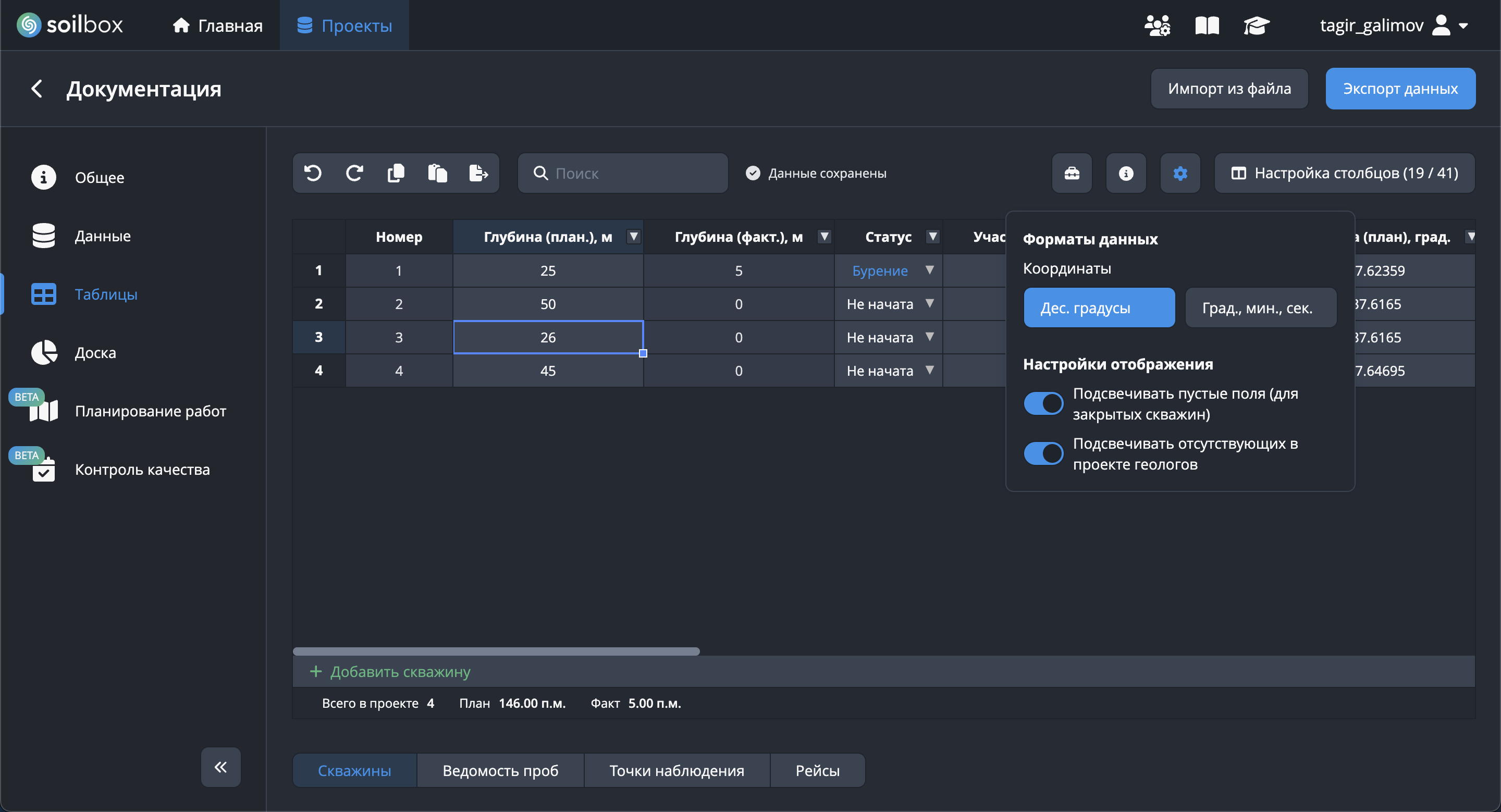Screen dimensions: 1501x812
Task: Toggle highlighting empty fields for closed wells
Action: pos(1043,403)
